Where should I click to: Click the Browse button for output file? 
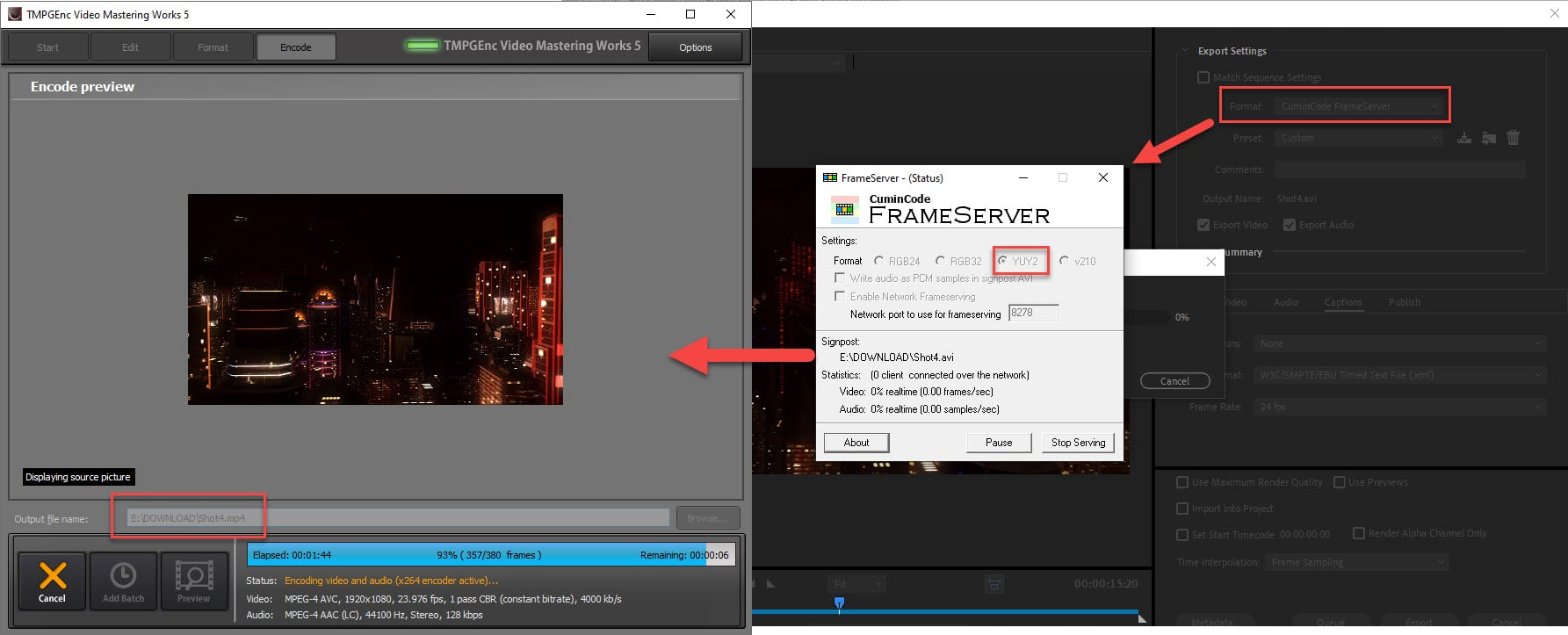click(x=707, y=518)
